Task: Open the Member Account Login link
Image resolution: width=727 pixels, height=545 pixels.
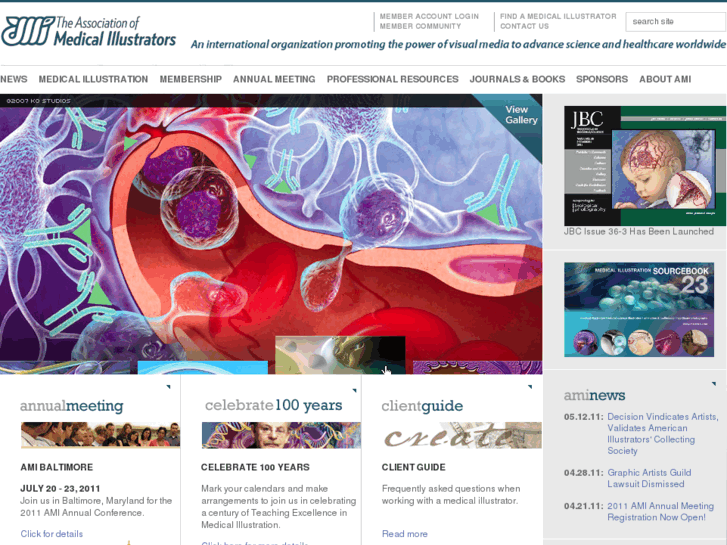Action: click(x=429, y=16)
